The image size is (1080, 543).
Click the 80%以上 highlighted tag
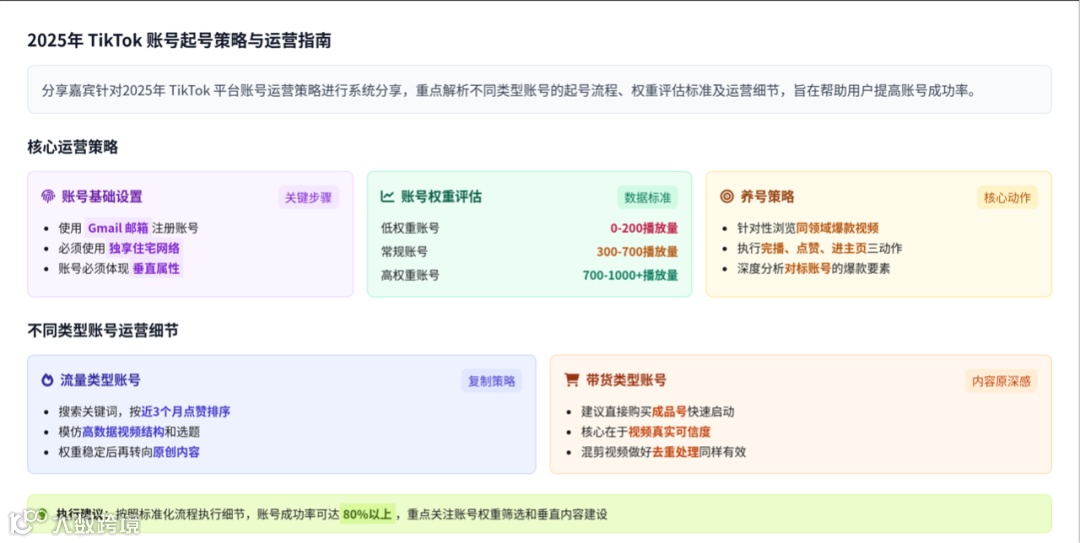[x=367, y=514]
